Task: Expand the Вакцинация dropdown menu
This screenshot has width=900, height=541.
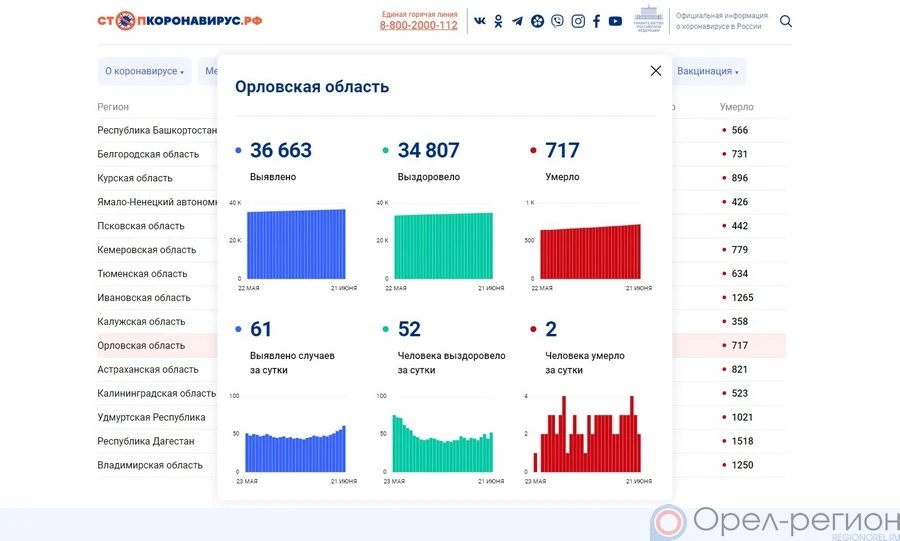Action: point(707,72)
